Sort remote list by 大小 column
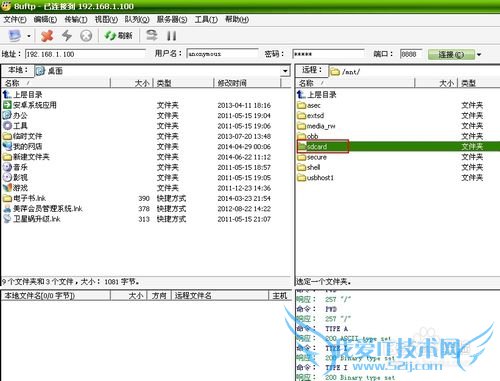The image size is (500, 381). click(x=436, y=83)
